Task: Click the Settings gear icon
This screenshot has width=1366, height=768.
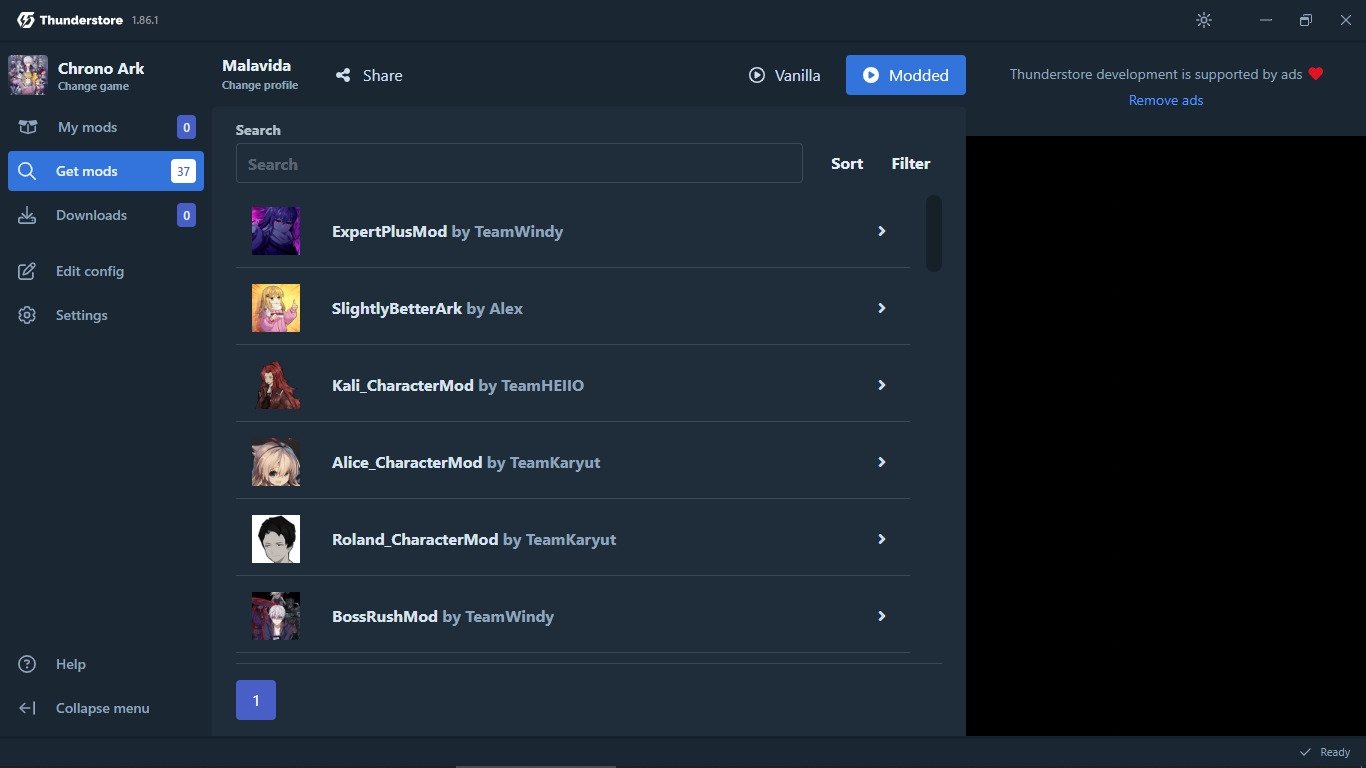Action: click(x=28, y=315)
